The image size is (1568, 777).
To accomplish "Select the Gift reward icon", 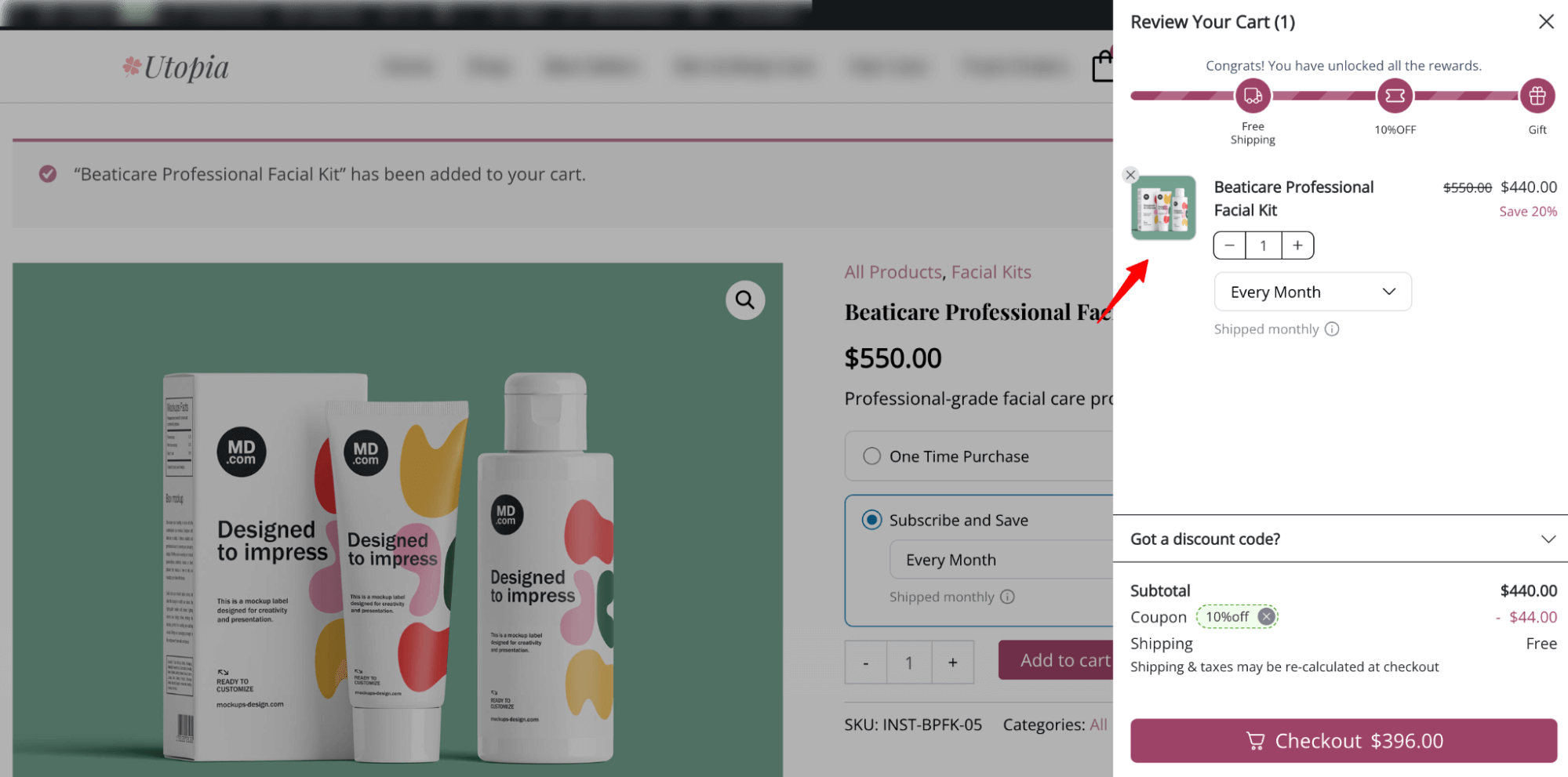I will [x=1537, y=95].
